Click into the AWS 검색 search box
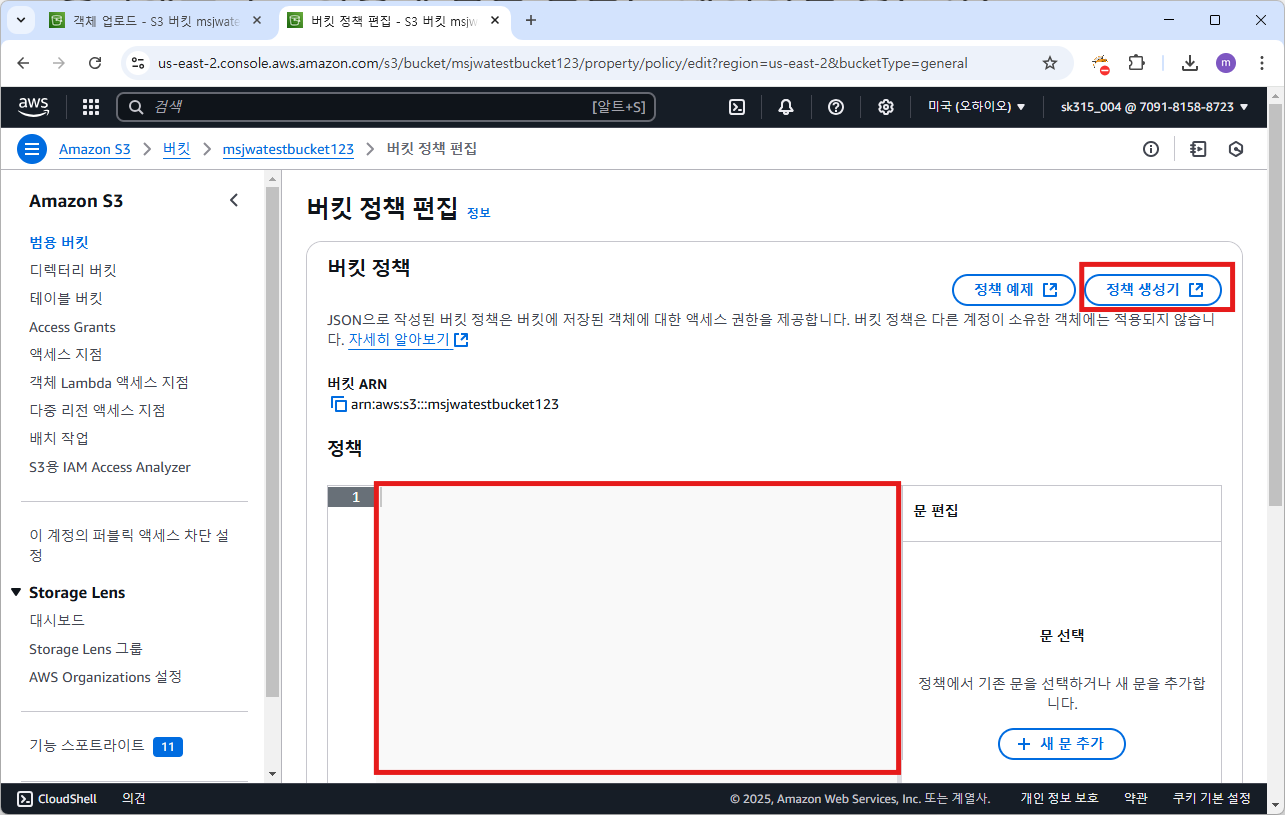The width and height of the screenshot is (1285, 815). click(x=386, y=107)
